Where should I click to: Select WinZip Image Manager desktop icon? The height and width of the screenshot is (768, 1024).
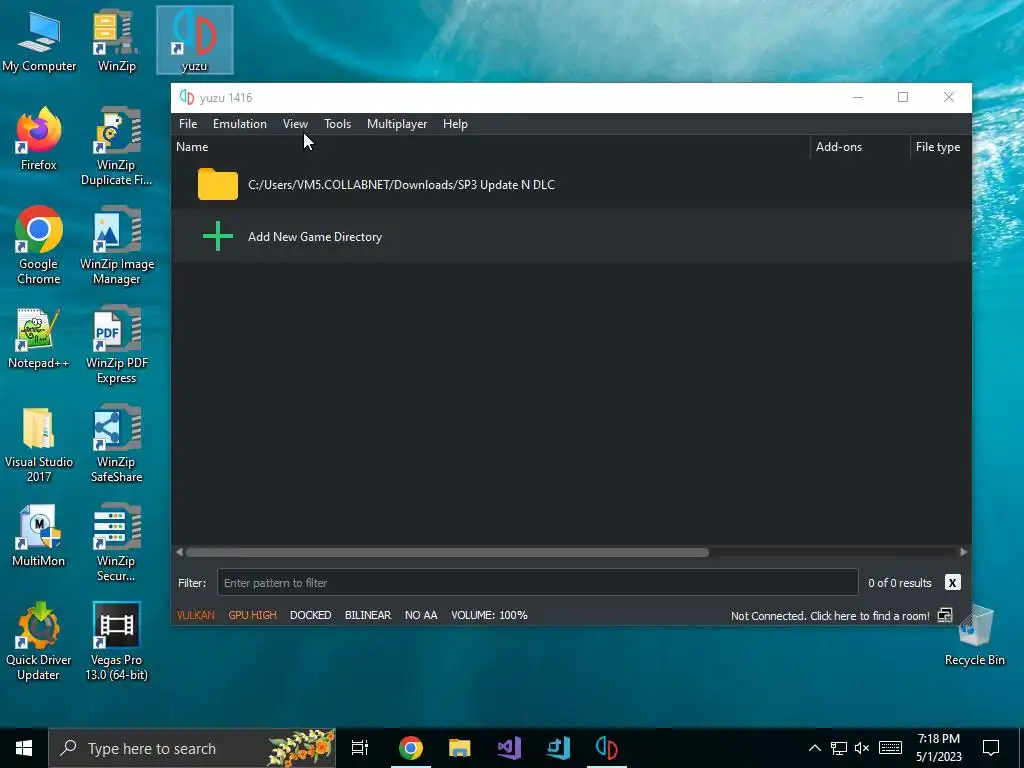(x=116, y=245)
